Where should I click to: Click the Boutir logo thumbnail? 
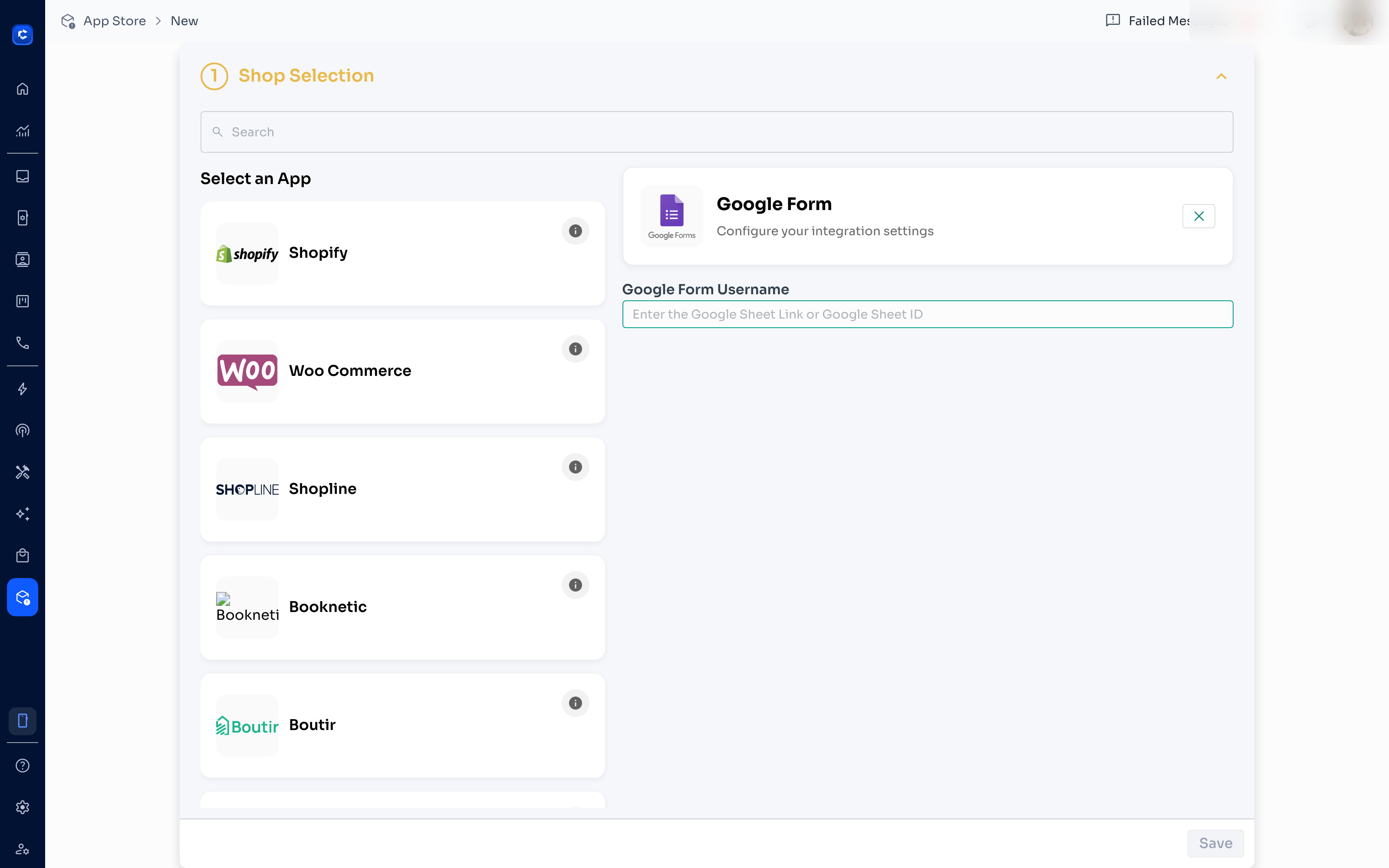(x=247, y=726)
